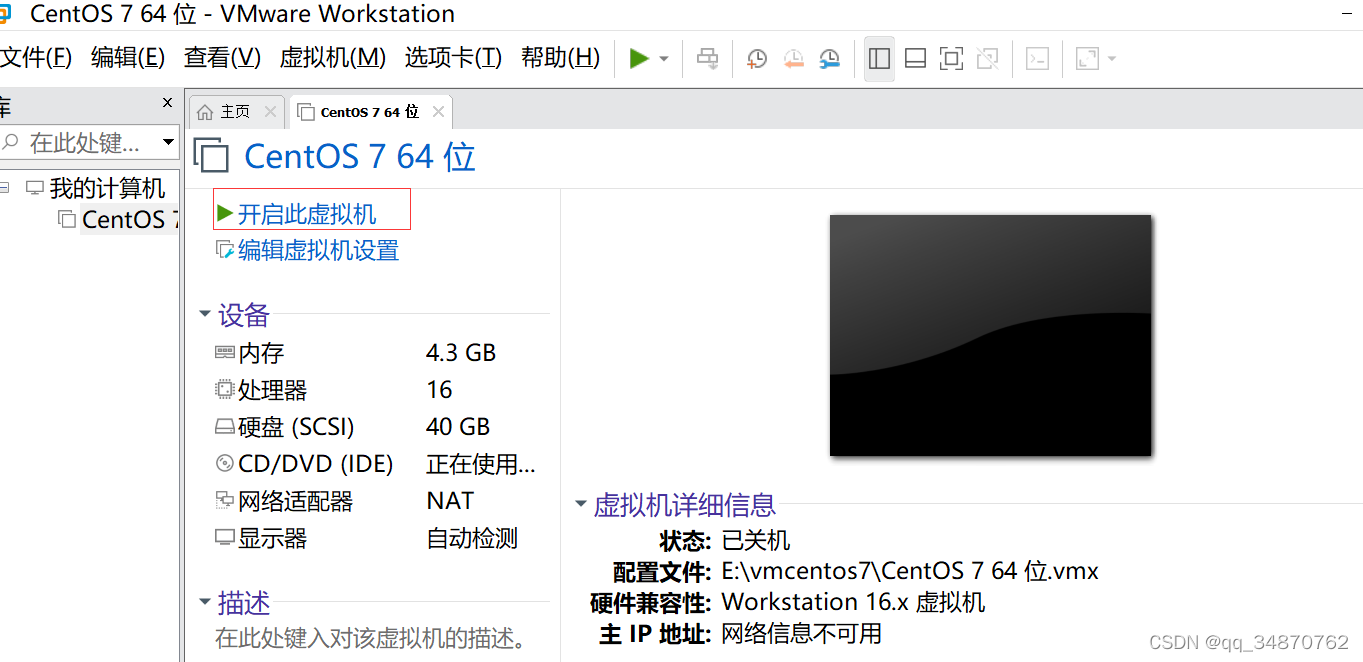Toggle the thumbnail bar view icon
The height and width of the screenshot is (662, 1363).
pyautogui.click(x=915, y=59)
